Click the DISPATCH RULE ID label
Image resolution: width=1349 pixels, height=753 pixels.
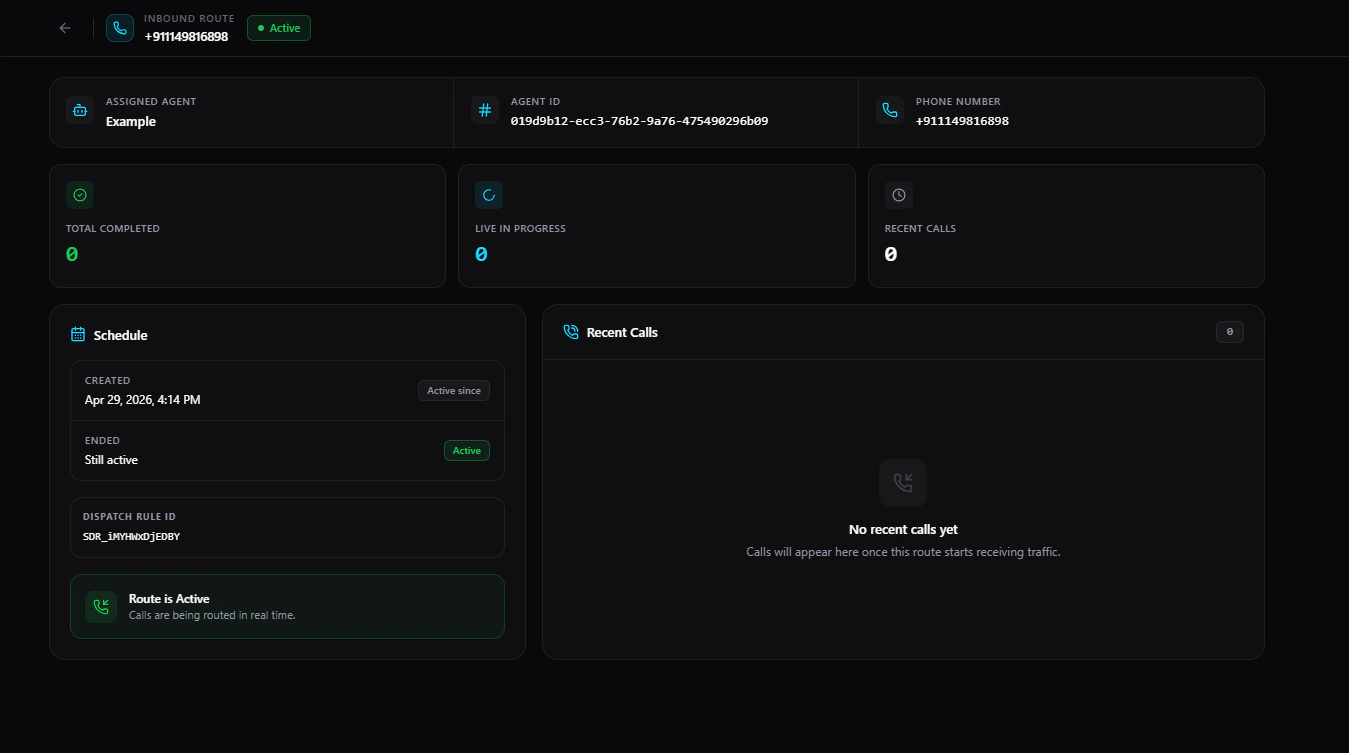point(129,517)
